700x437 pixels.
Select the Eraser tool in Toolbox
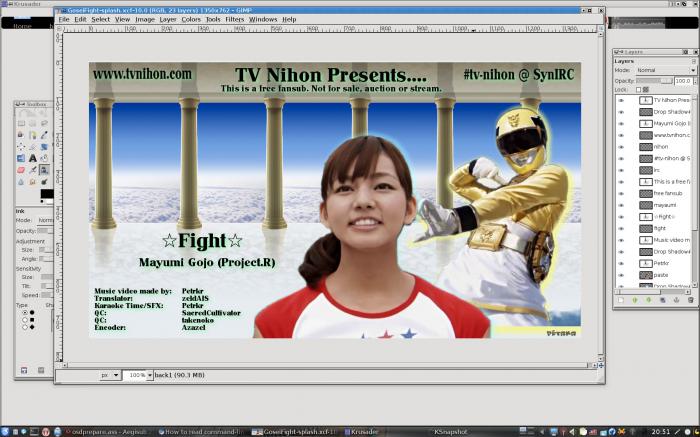pyautogui.click(x=21, y=170)
